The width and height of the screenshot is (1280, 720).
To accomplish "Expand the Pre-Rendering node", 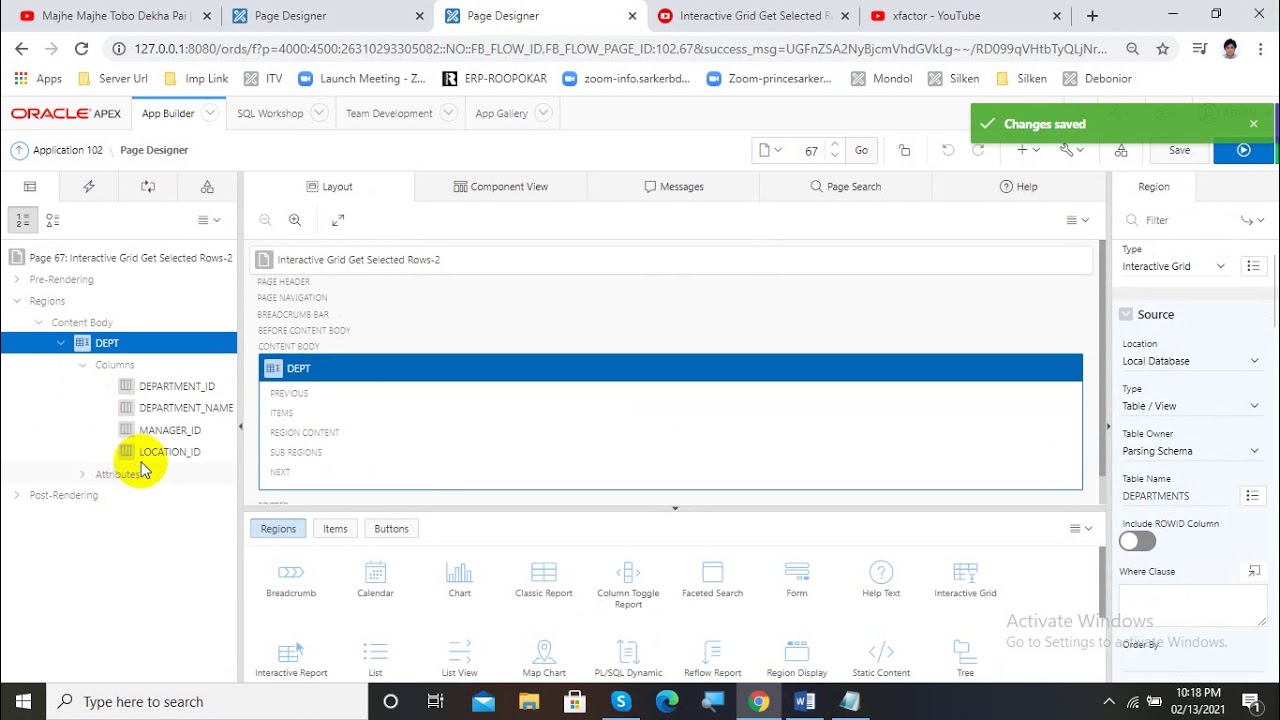I will coord(16,279).
